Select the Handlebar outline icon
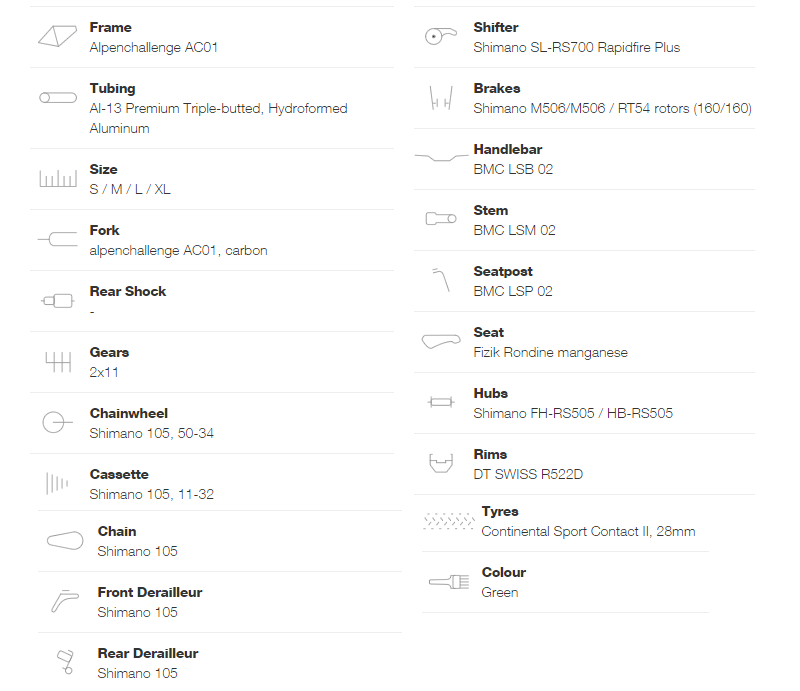This screenshot has width=800, height=691. point(441,157)
